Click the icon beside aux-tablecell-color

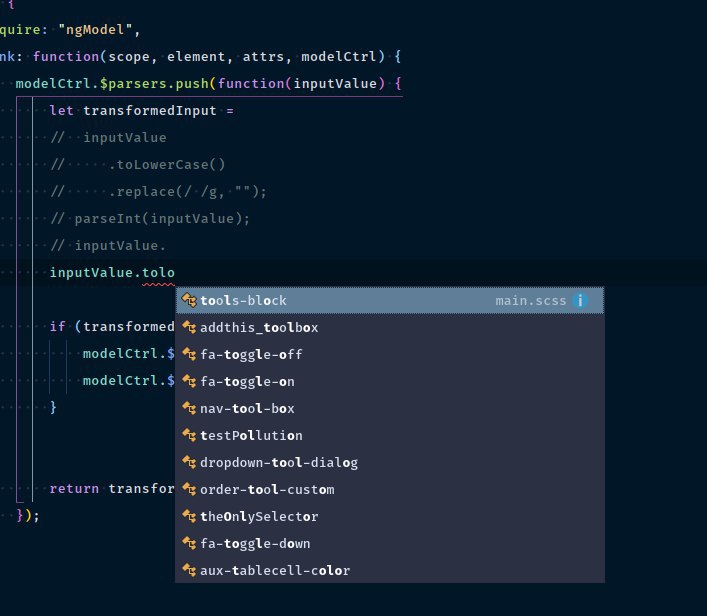(x=189, y=570)
